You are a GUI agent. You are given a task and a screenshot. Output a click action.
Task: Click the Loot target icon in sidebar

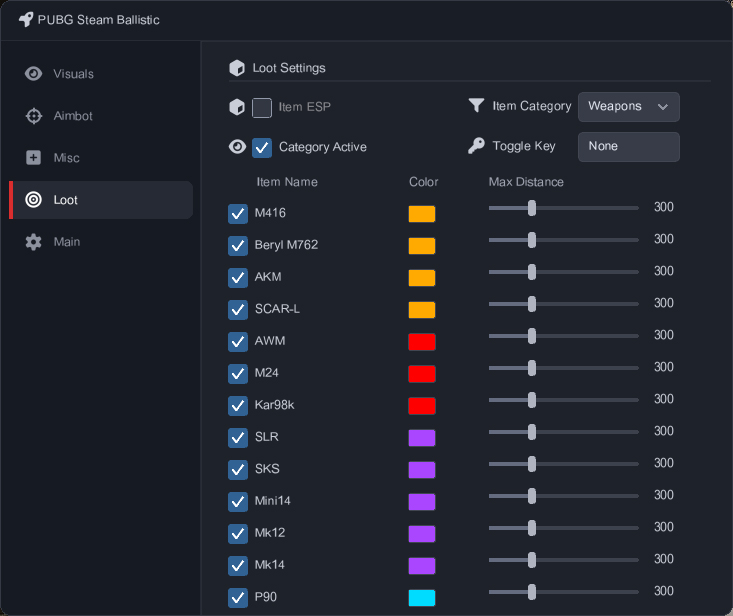point(33,200)
